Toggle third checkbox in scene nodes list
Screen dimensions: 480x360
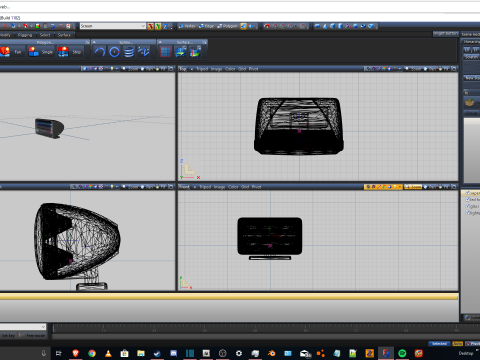468,206
